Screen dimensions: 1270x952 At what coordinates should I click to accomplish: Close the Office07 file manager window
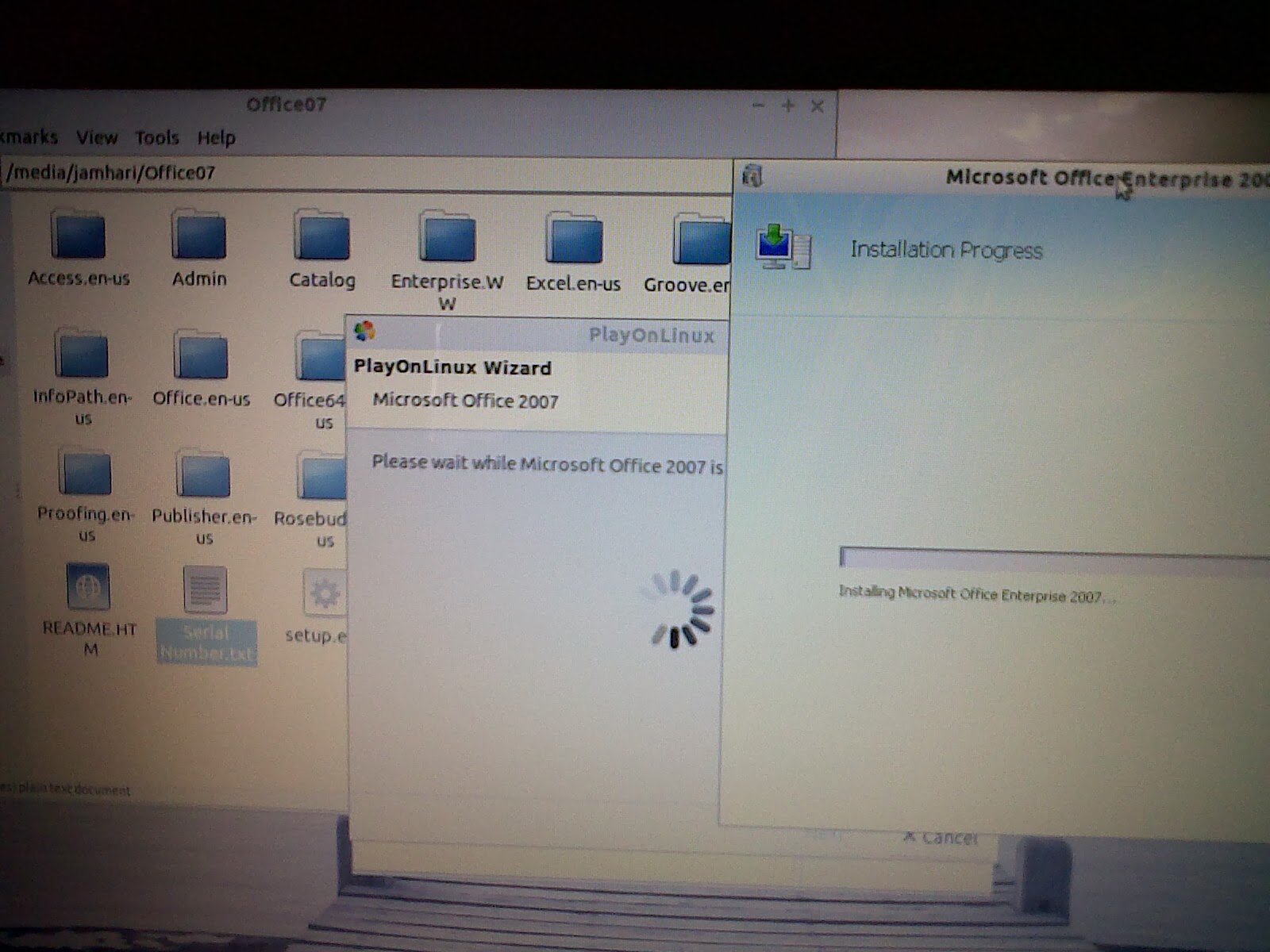click(x=817, y=106)
